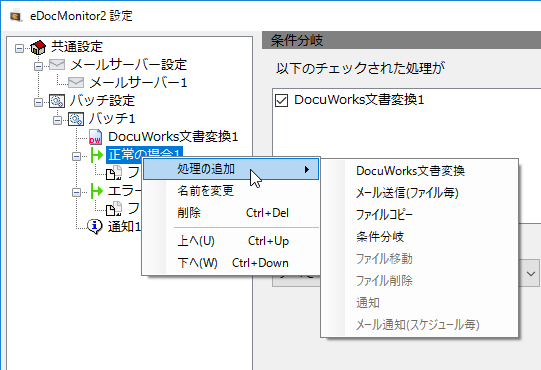Viewport: 541px width, 370px height.
Task: Select DocuWorks文書変換1 in the tree
Action: point(173,137)
